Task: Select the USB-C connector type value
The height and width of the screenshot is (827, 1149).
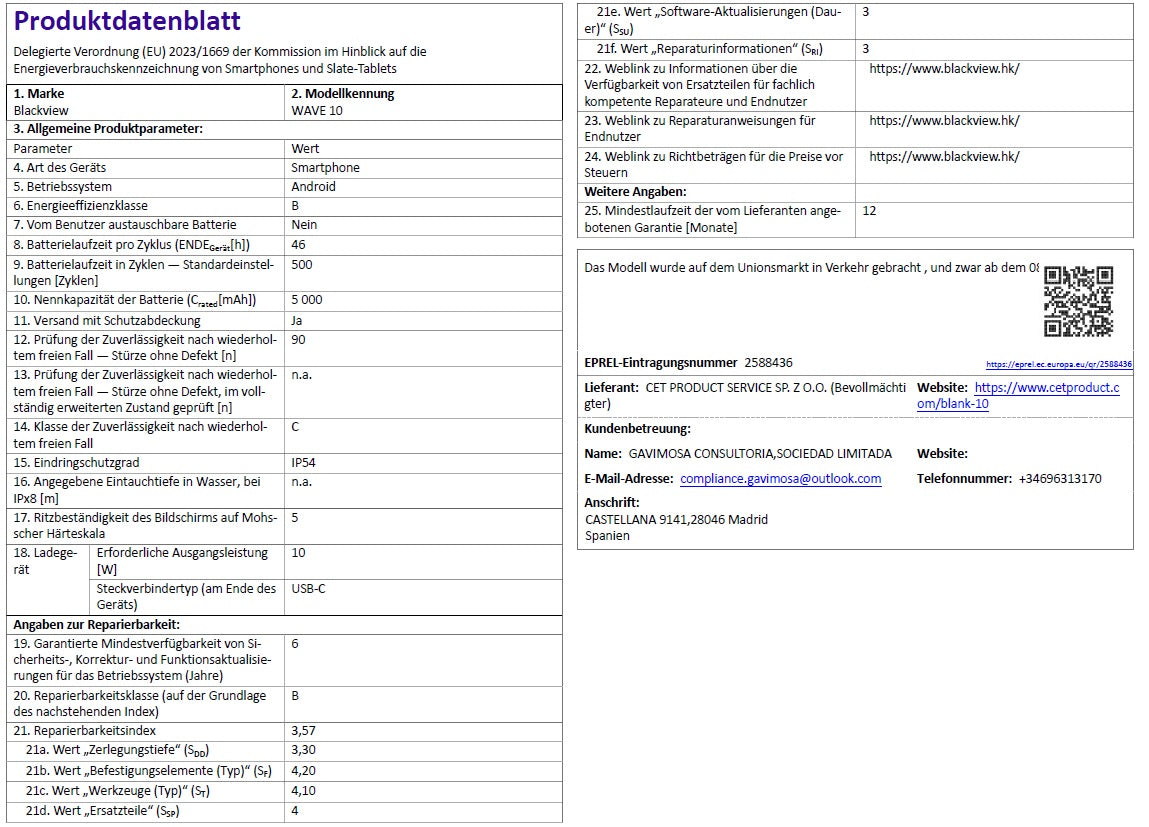Action: click(309, 589)
